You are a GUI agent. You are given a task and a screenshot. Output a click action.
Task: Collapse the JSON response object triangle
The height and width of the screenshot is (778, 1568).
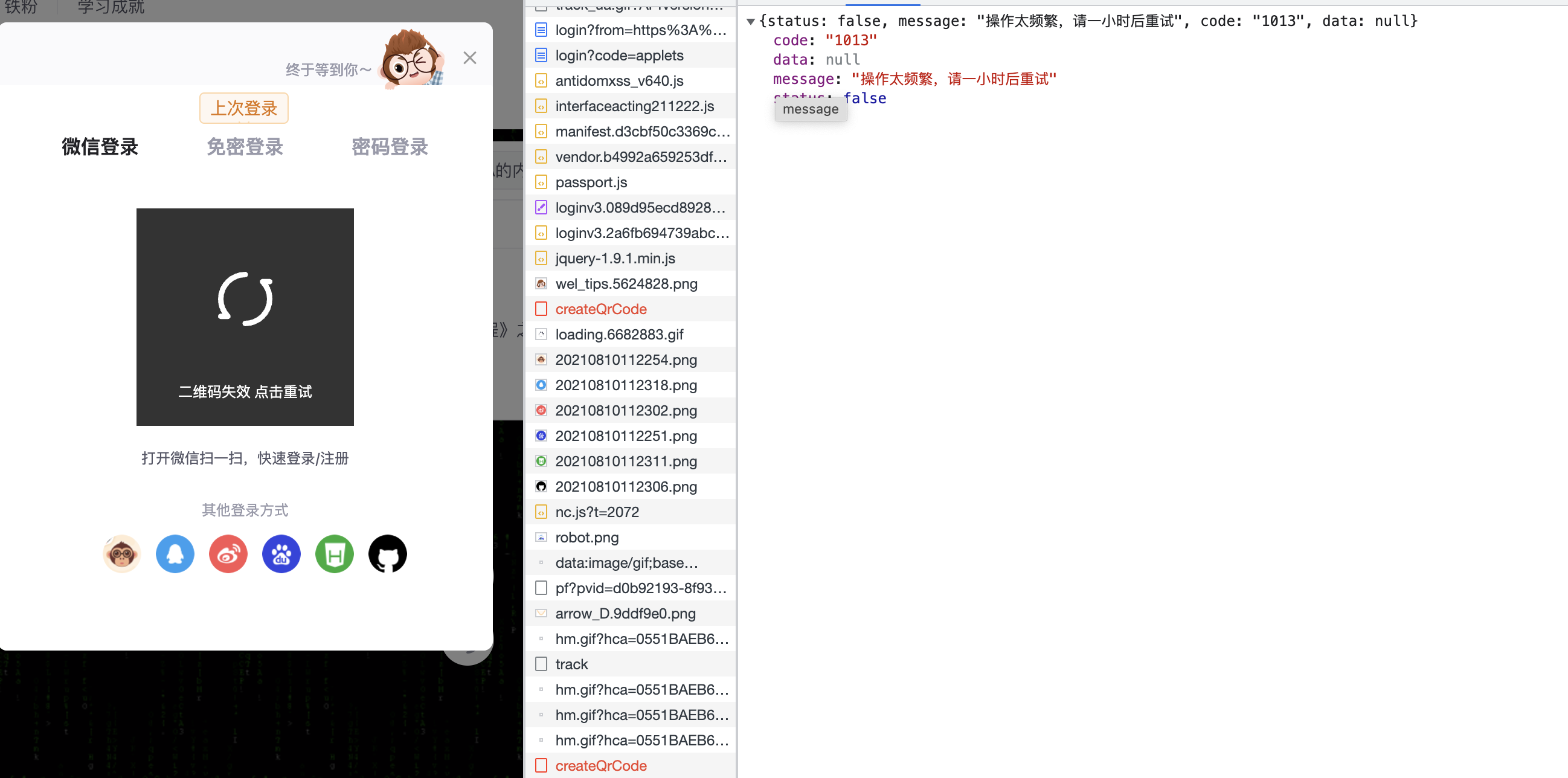751,21
